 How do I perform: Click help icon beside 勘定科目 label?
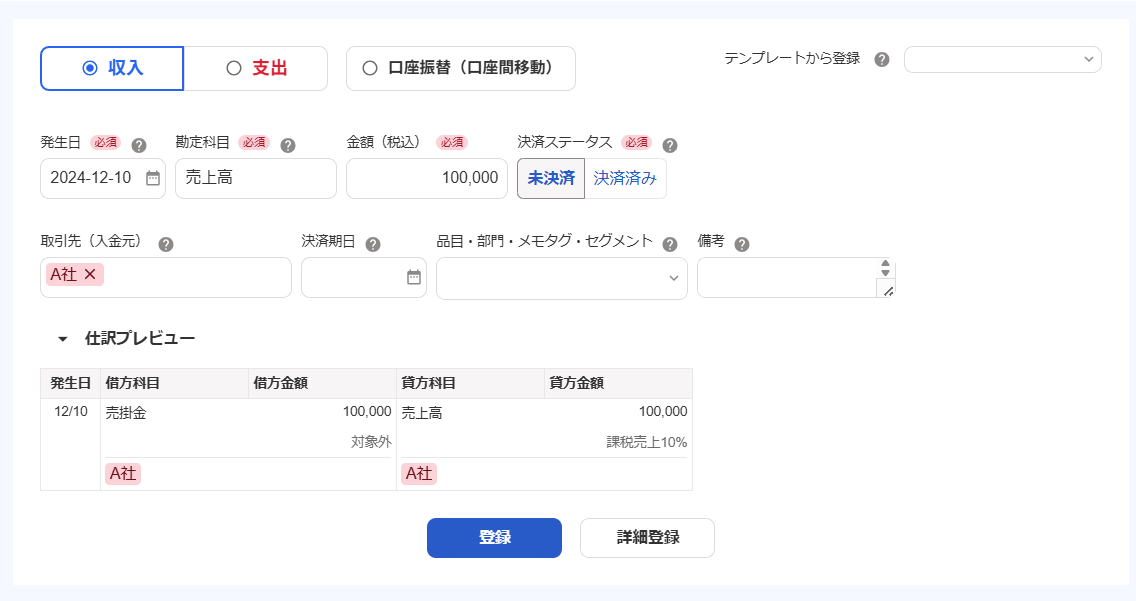pyautogui.click(x=288, y=145)
